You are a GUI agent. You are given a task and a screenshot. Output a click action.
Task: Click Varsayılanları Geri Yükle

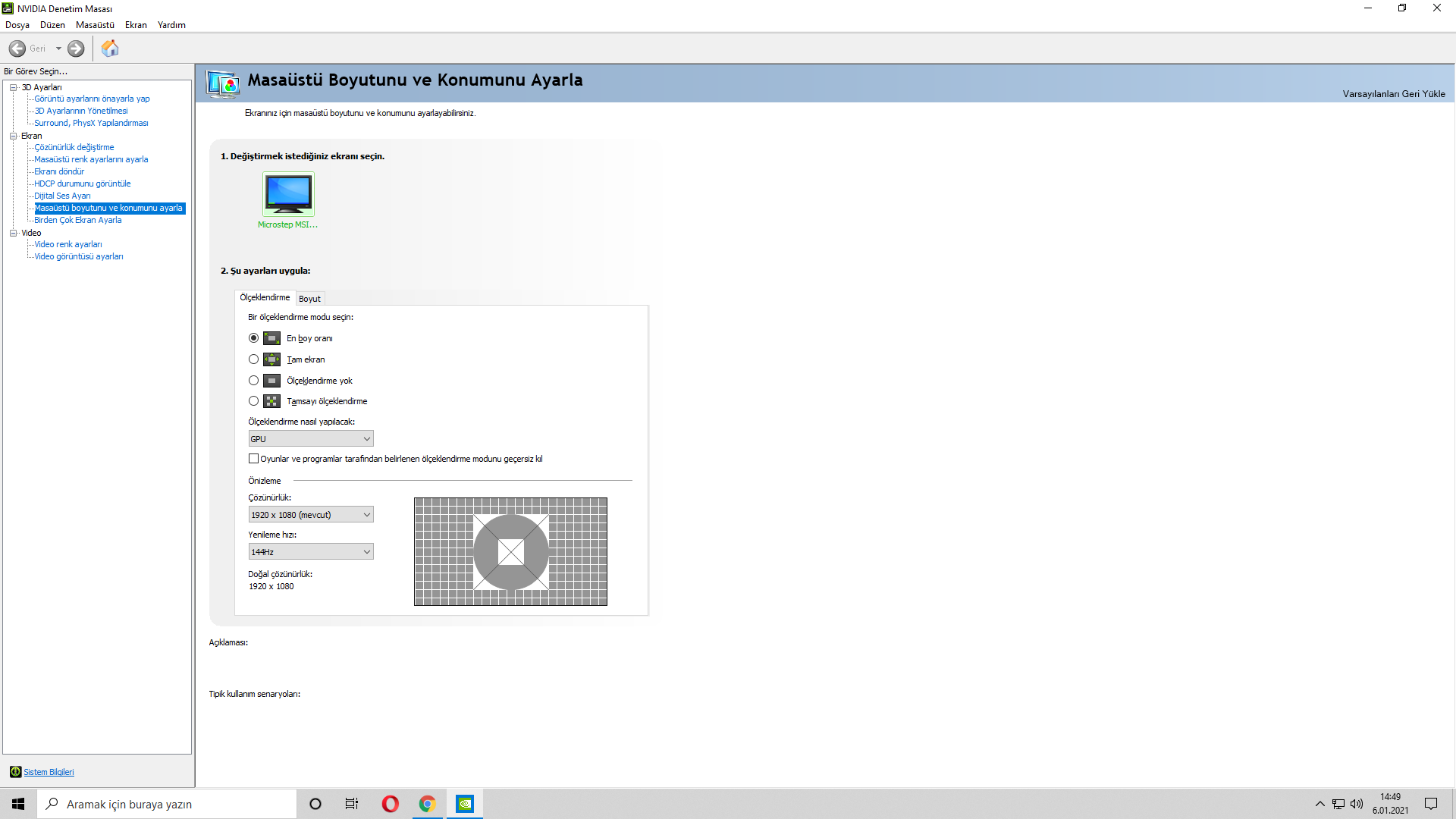coord(1393,94)
